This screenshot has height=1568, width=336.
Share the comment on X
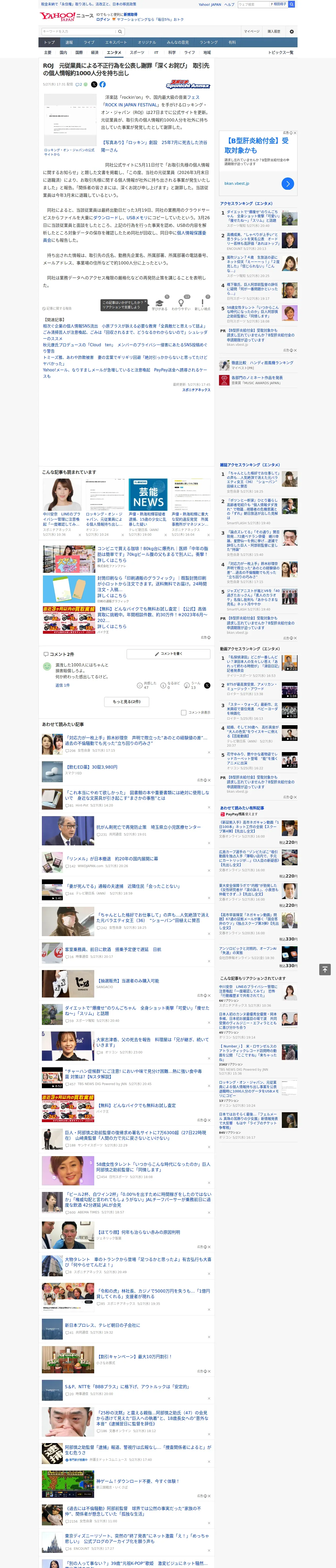click(207, 685)
